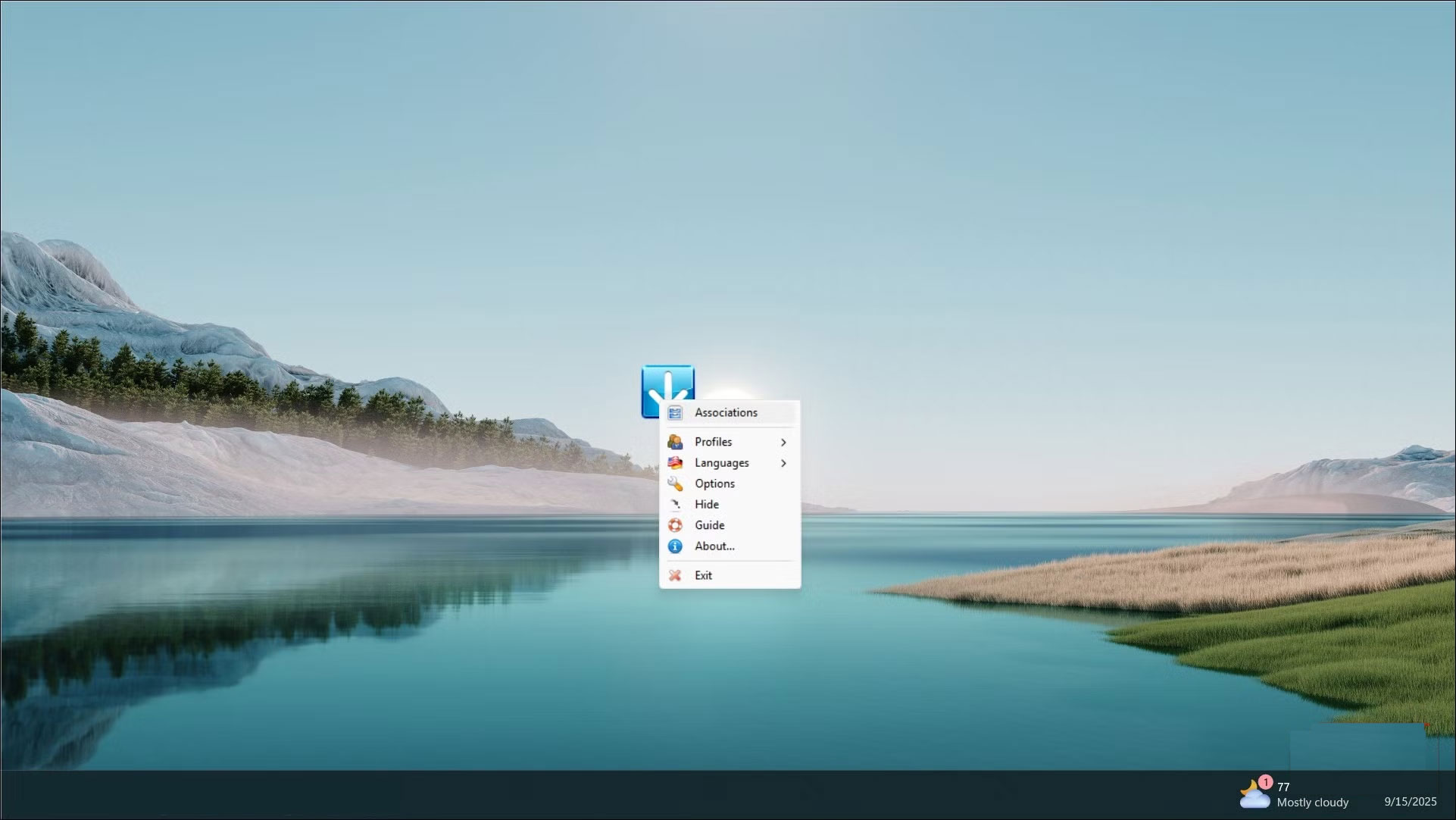Click the pink notification badge showing 1

pyautogui.click(x=1266, y=784)
